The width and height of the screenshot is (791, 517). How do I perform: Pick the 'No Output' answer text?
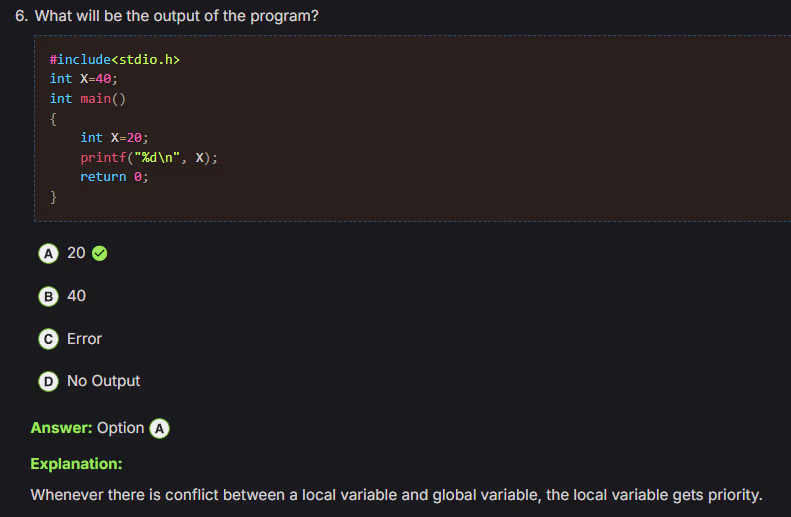(103, 381)
